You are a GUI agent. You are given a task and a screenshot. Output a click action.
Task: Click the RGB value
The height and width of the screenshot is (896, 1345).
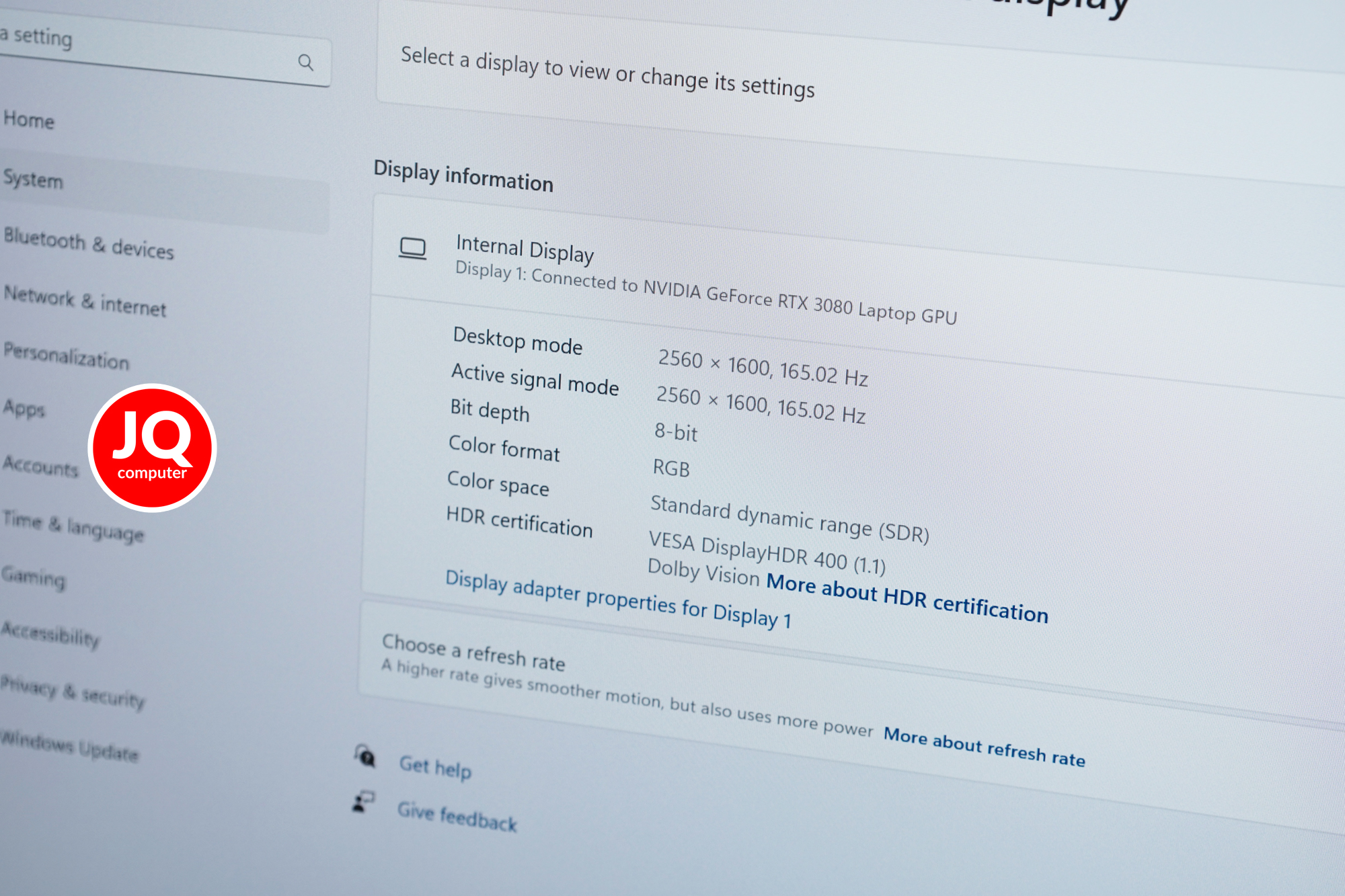coord(671,467)
